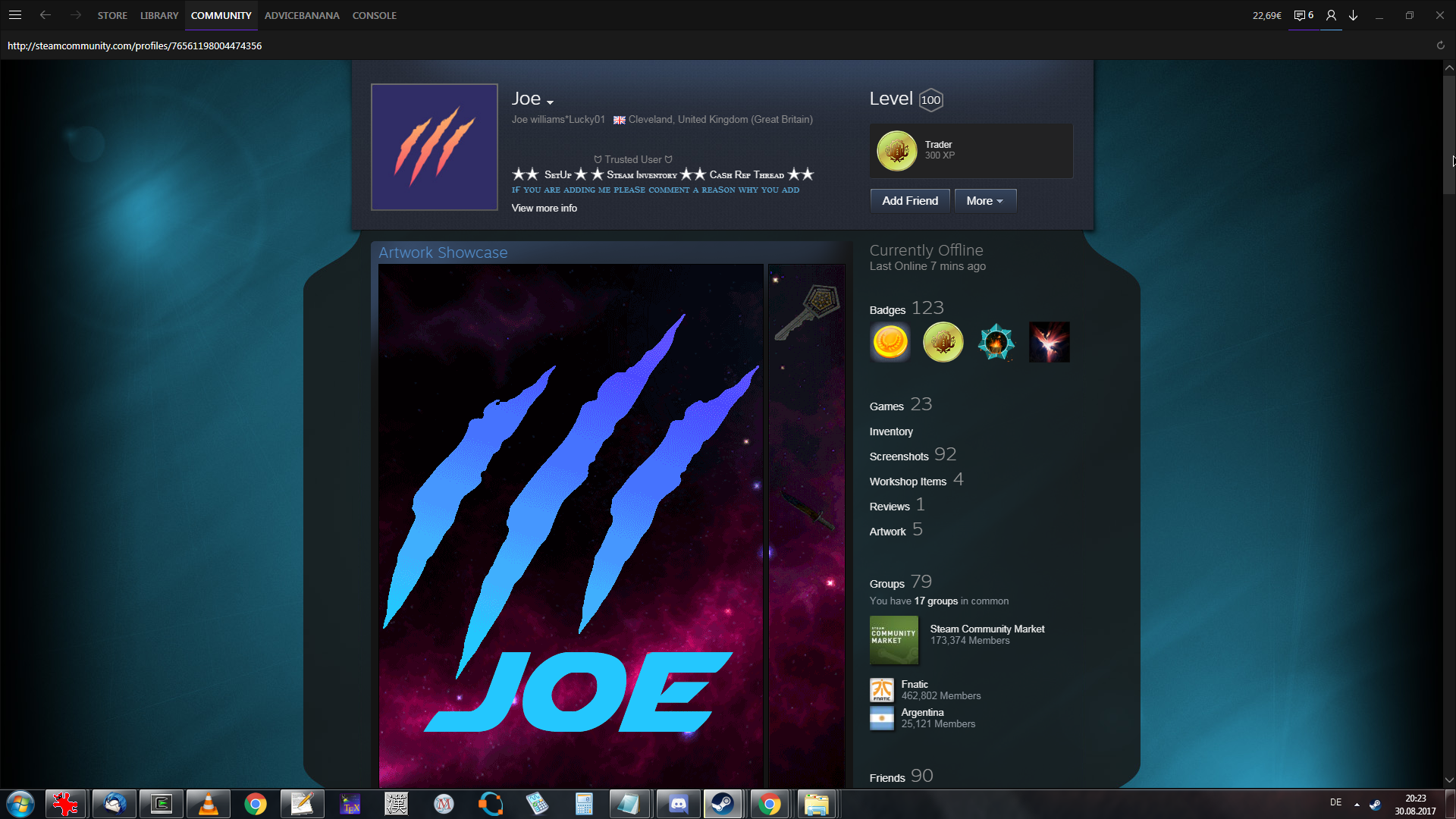
Task: Click the Fnatic group logo
Action: click(x=881, y=690)
